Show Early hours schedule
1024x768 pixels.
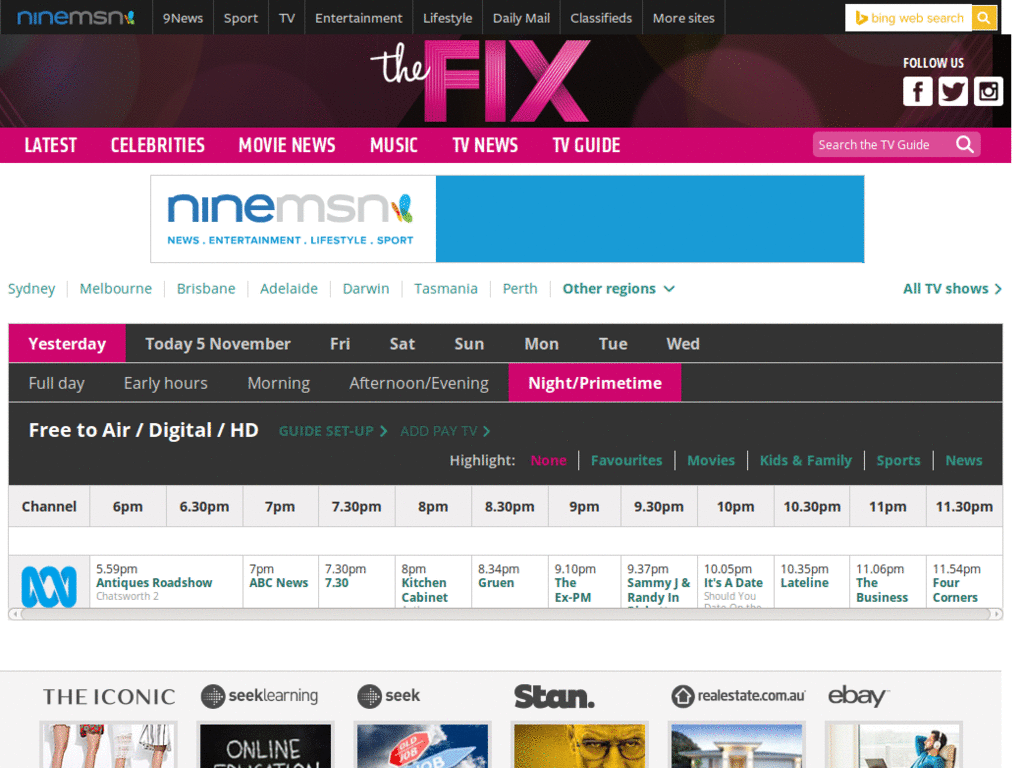(166, 383)
